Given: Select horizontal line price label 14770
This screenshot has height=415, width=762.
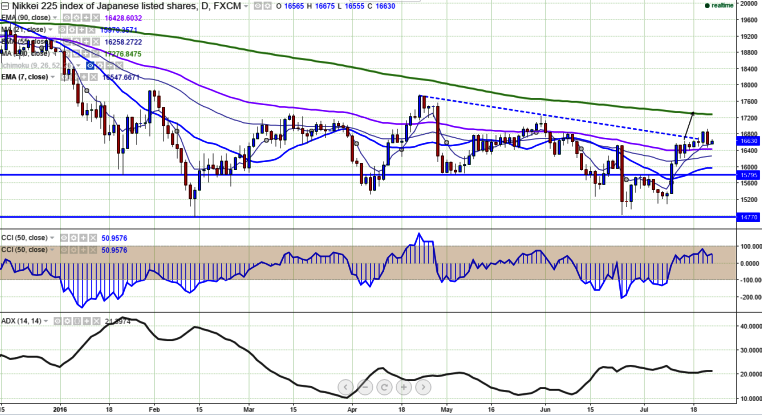Looking at the screenshot, I should coord(748,218).
